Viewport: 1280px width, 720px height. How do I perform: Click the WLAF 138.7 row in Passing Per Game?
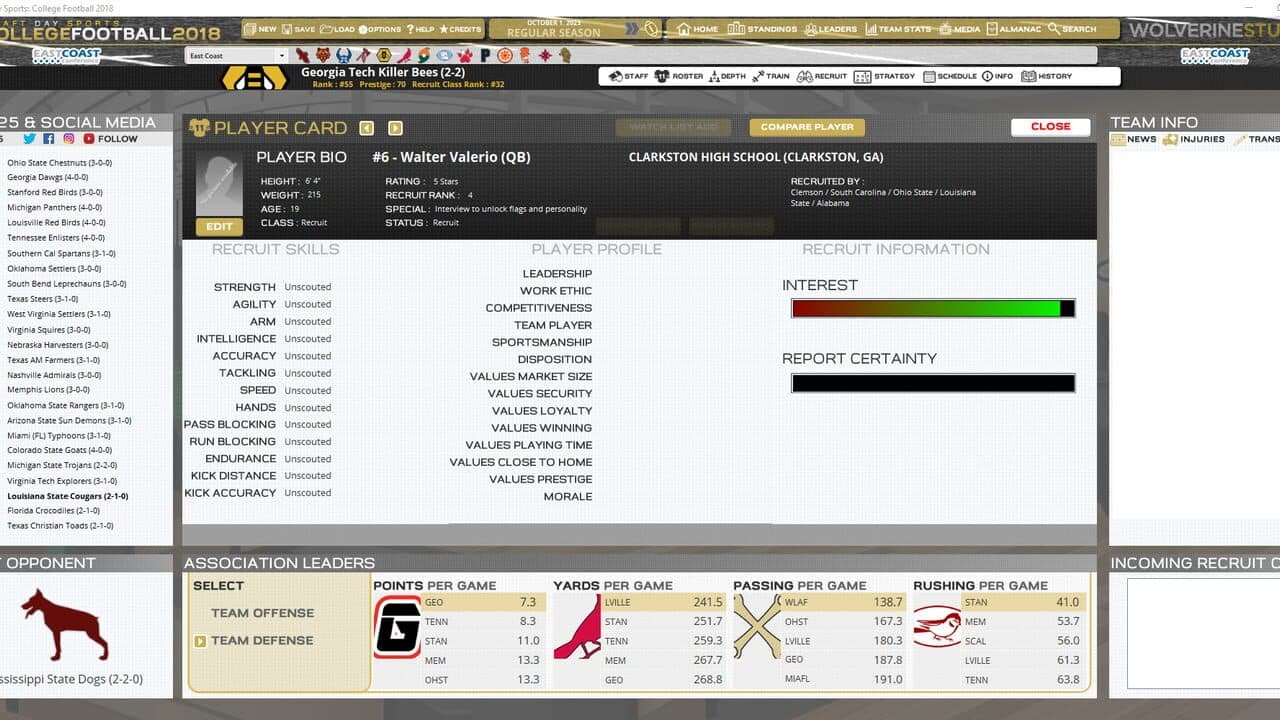pyautogui.click(x=844, y=603)
